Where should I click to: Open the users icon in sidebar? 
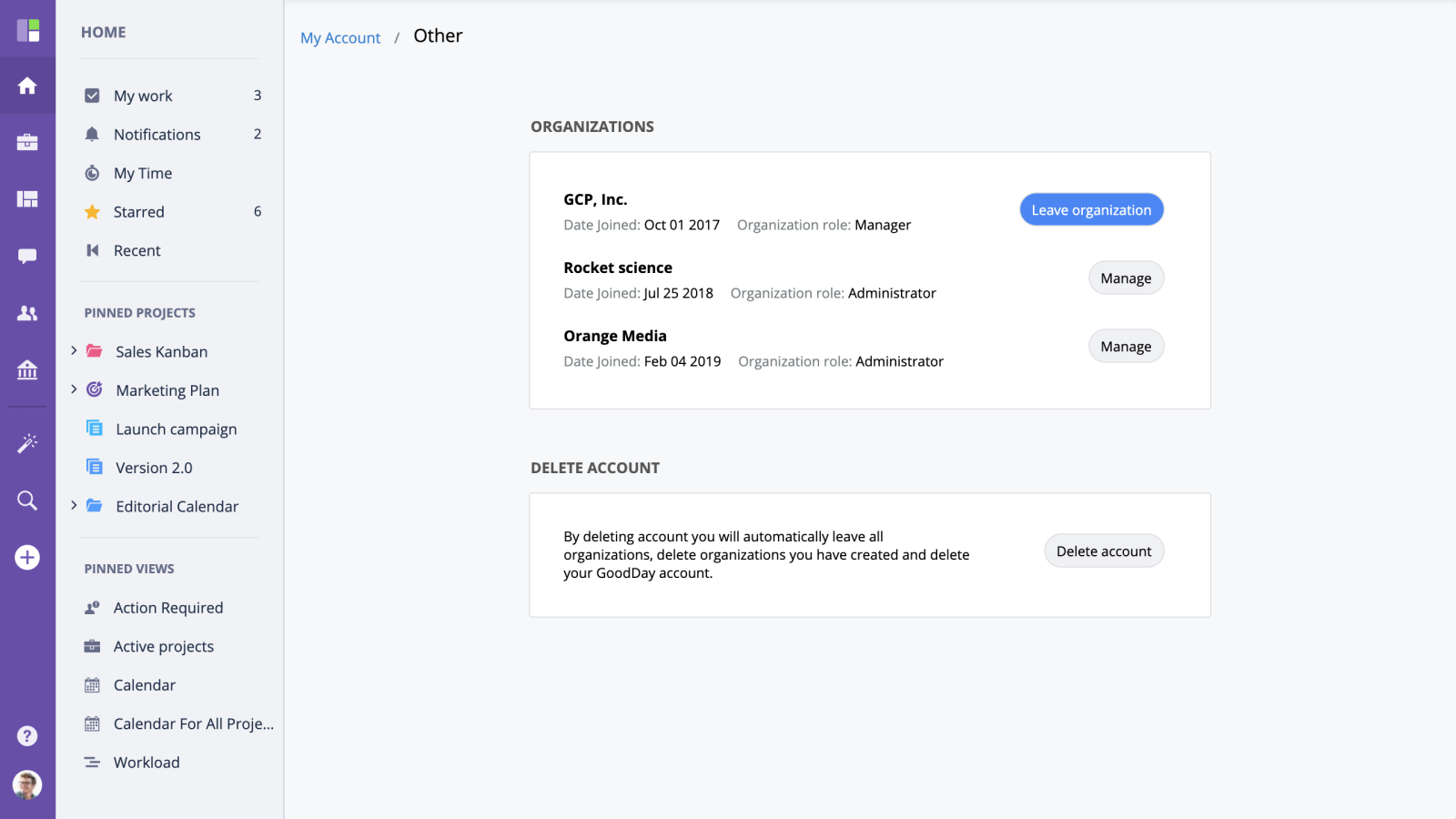(x=27, y=313)
